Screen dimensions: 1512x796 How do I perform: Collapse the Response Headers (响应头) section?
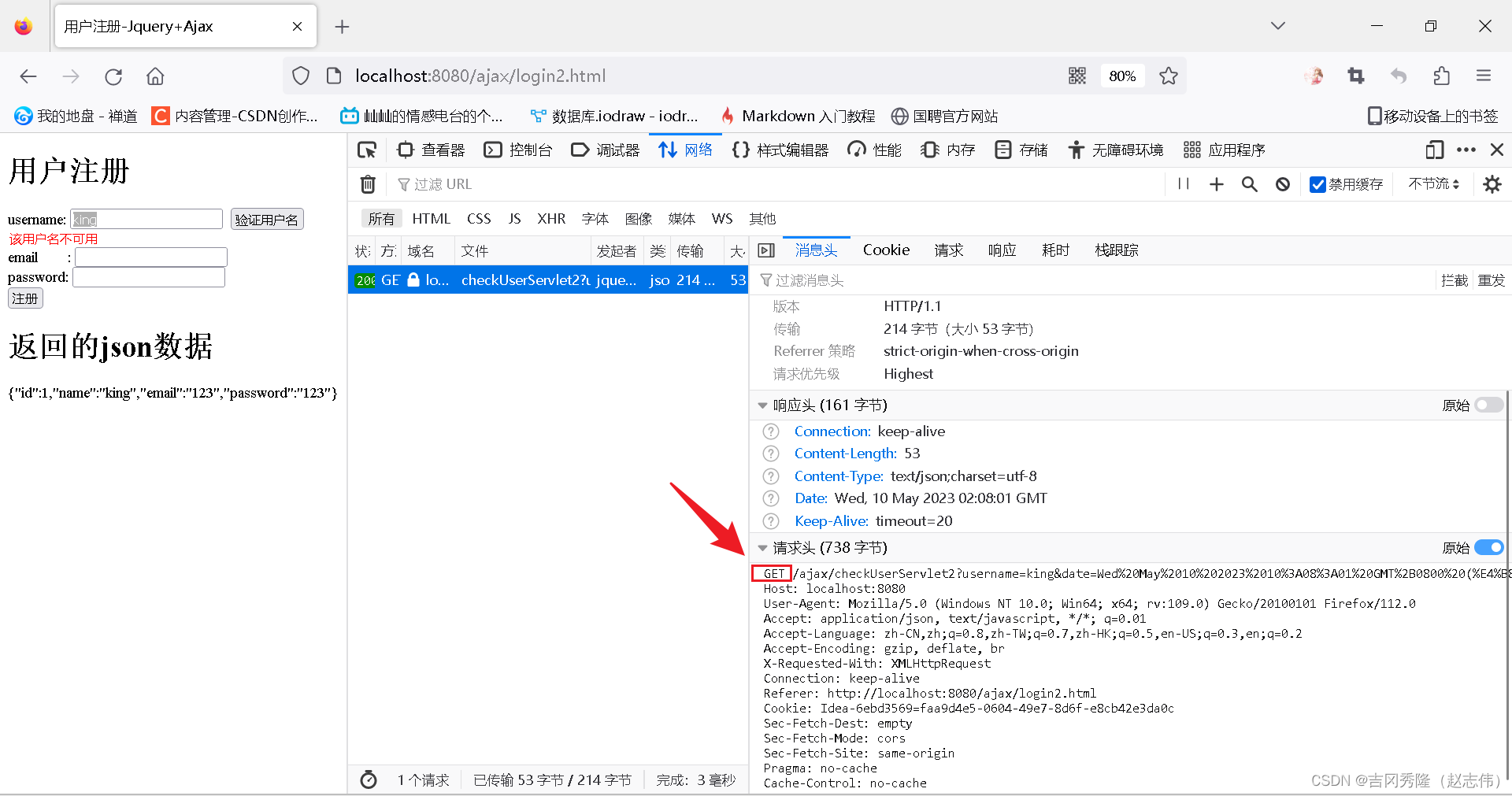pyautogui.click(x=762, y=405)
